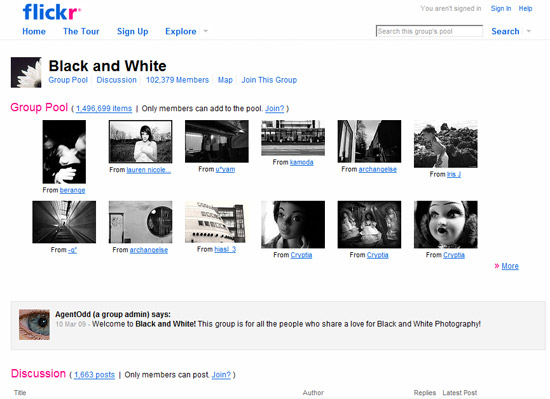Open the Black and White group flower icon
The image size is (550, 399).
point(26,72)
